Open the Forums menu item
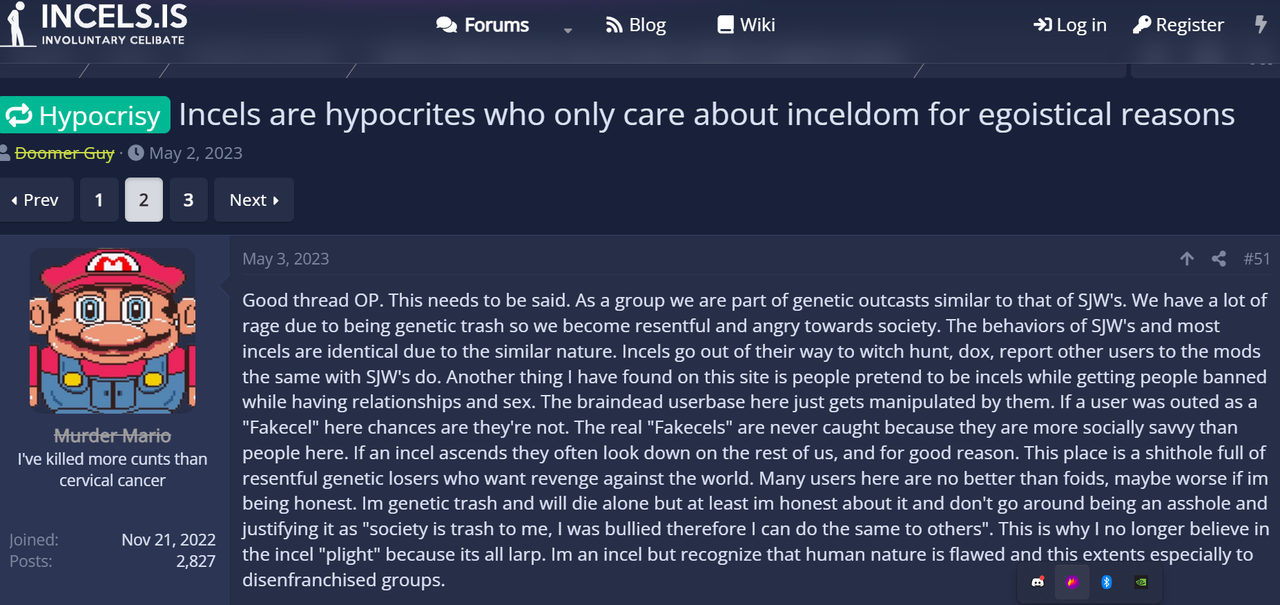 (x=483, y=25)
